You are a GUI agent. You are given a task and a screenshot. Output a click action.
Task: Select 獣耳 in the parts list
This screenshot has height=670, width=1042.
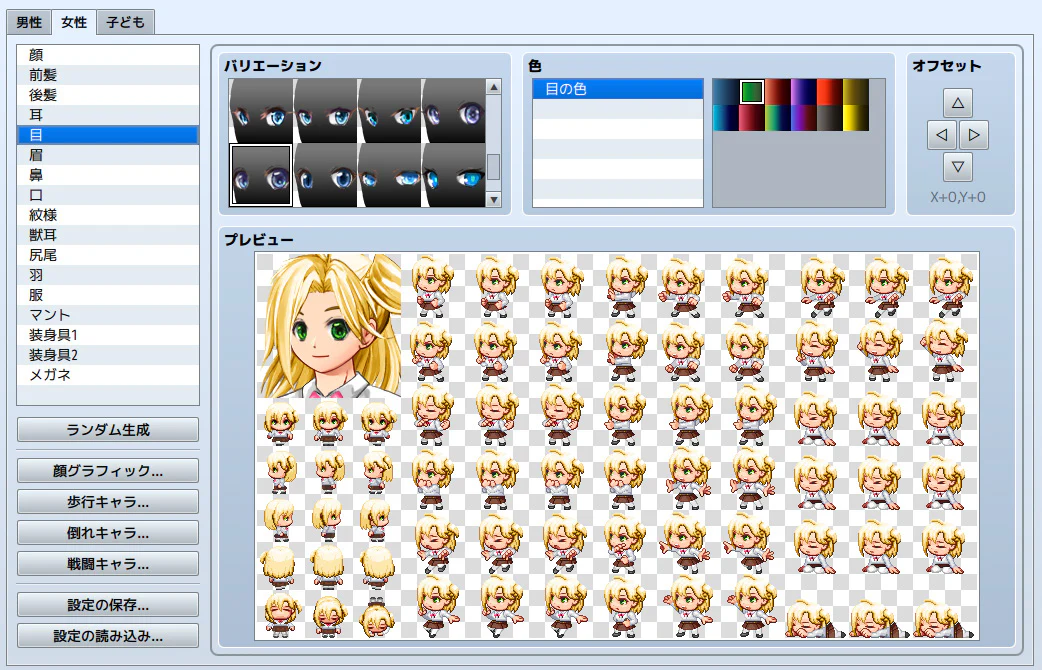pos(108,235)
